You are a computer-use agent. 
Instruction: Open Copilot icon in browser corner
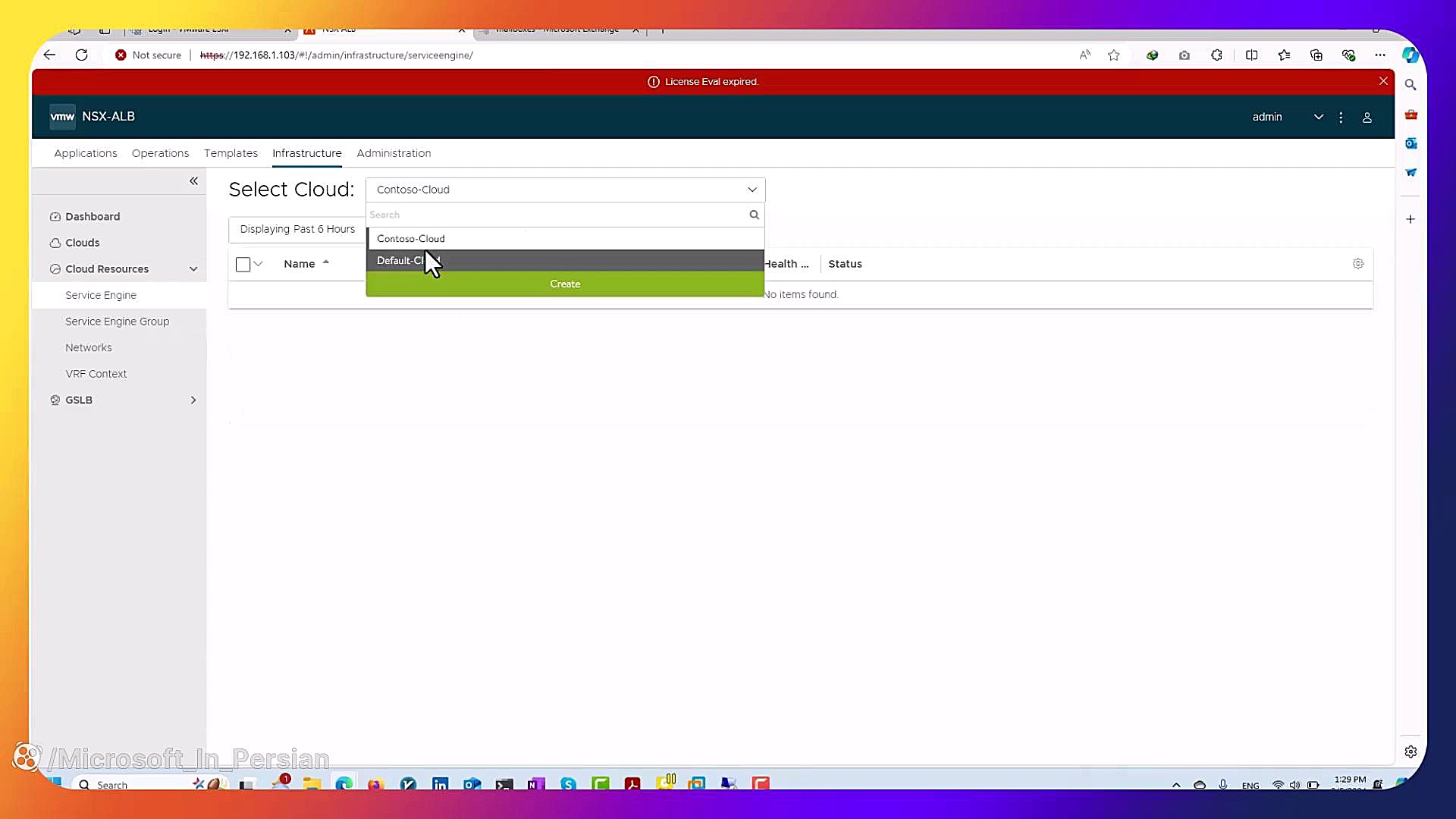(1410, 55)
